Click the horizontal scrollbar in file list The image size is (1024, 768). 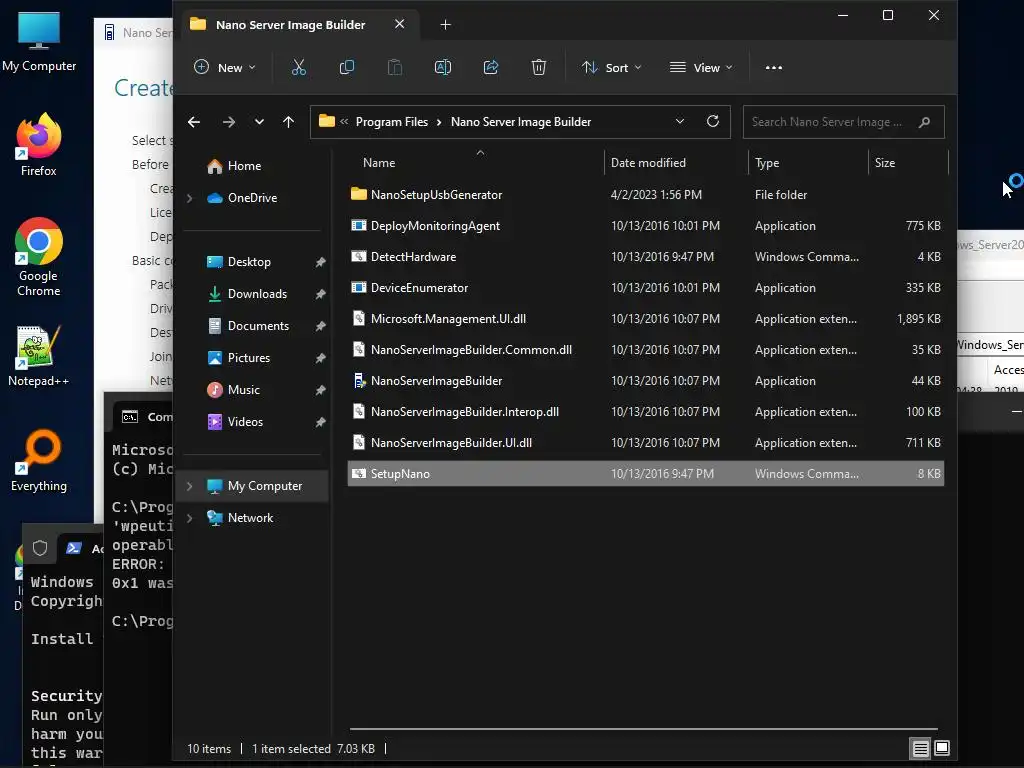(x=643, y=728)
